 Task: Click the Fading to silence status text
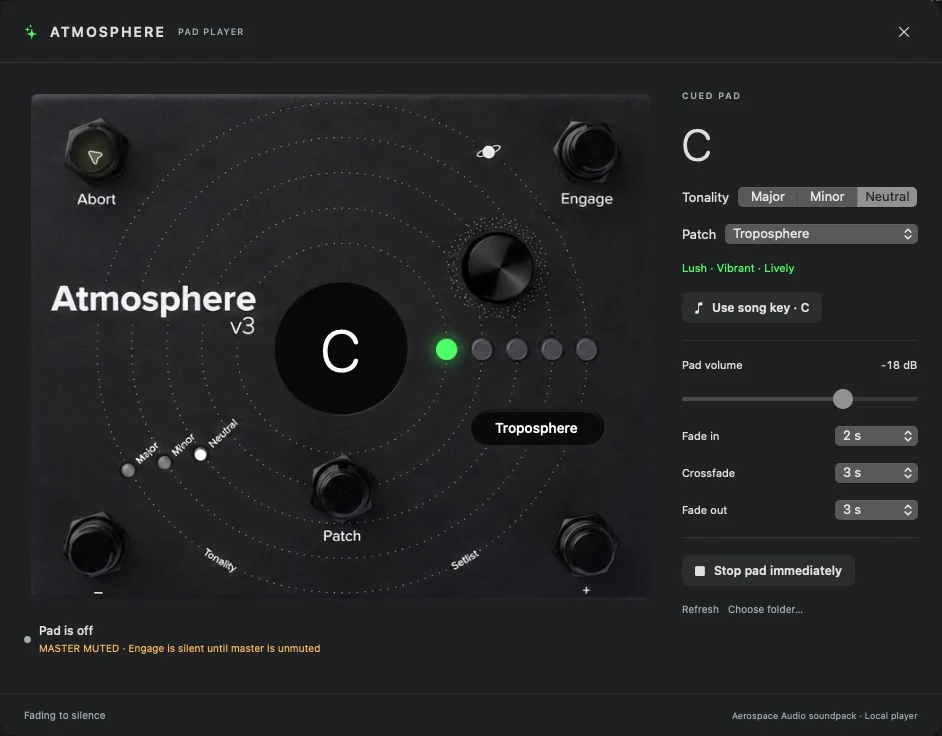64,716
